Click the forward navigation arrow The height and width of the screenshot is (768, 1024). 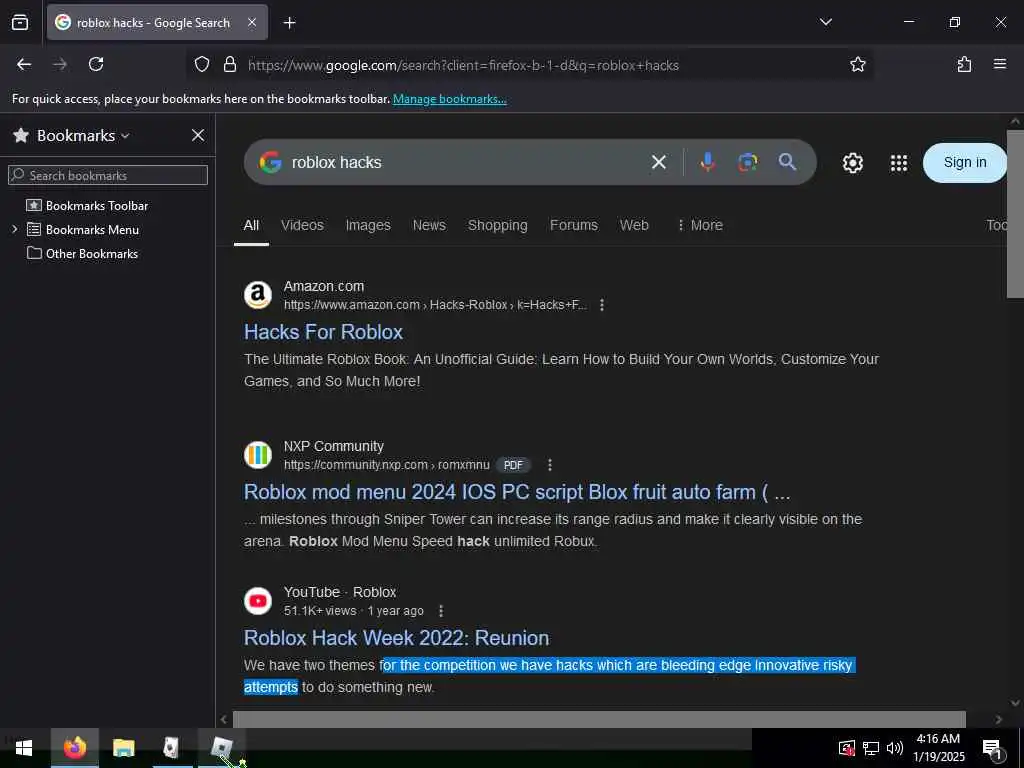coord(60,64)
